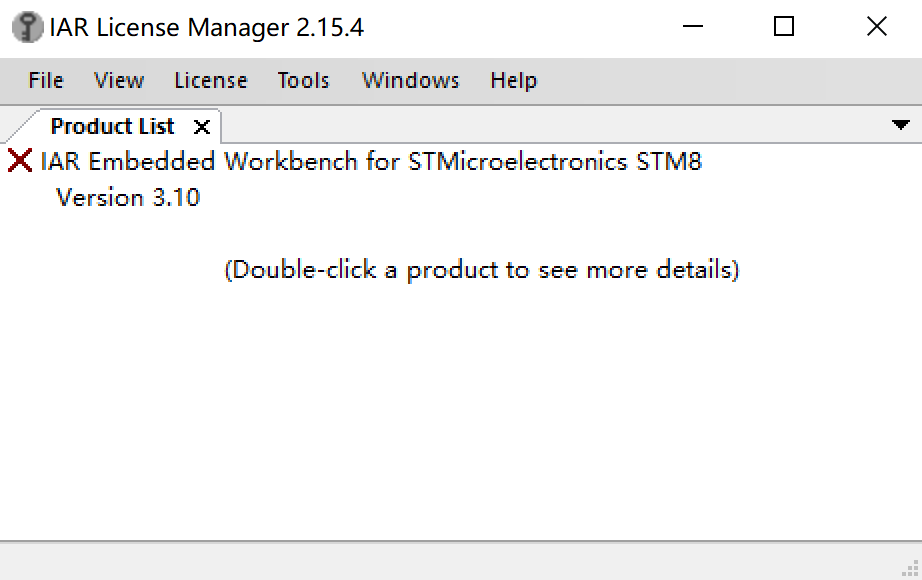
Task: Click the resize grip in the status bar
Action: pyautogui.click(x=909, y=568)
